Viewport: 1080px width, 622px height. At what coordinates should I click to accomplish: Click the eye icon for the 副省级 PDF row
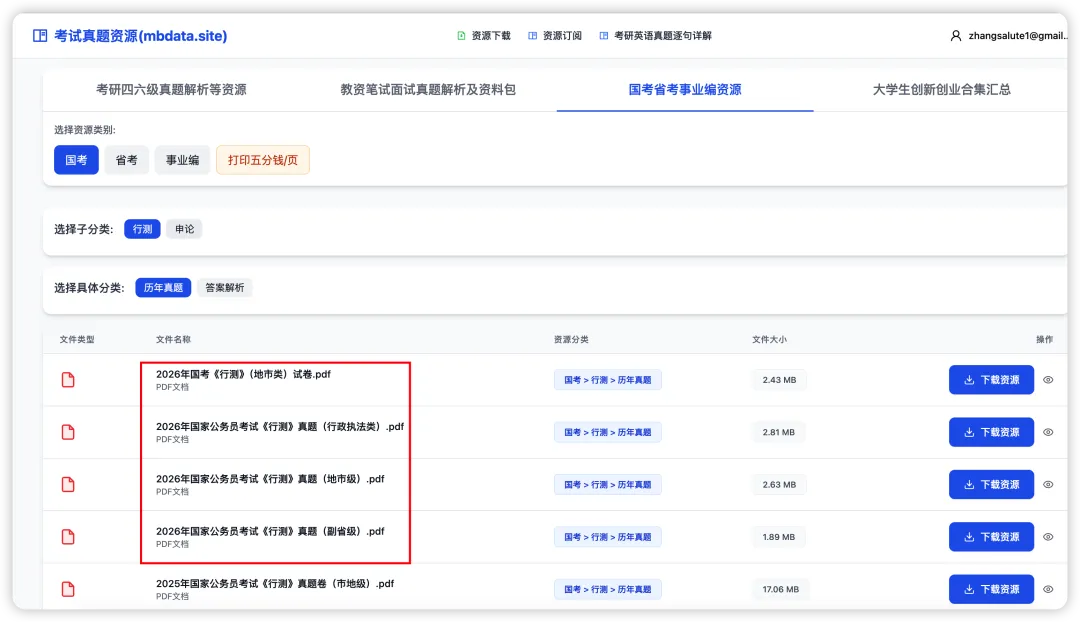click(x=1048, y=536)
